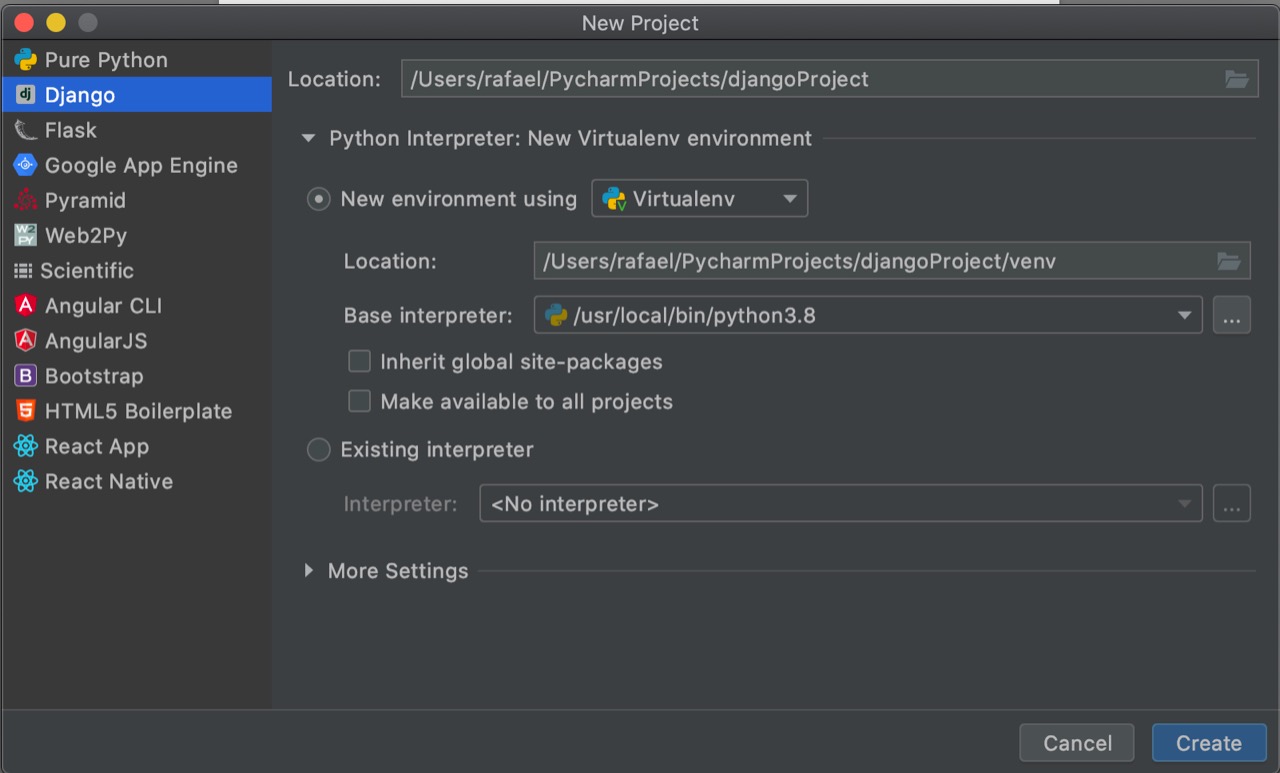This screenshot has height=773, width=1280.
Task: Click the Django framework icon
Action: [27, 95]
